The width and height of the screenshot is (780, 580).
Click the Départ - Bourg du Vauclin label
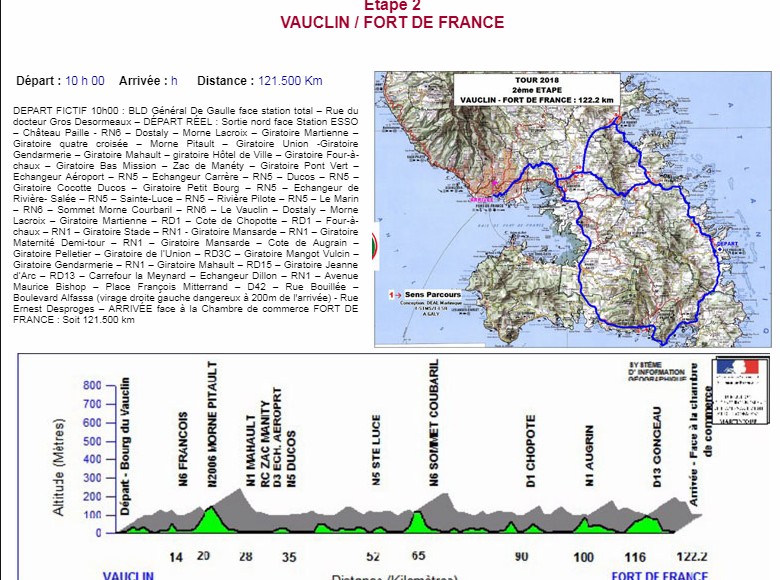(124, 446)
